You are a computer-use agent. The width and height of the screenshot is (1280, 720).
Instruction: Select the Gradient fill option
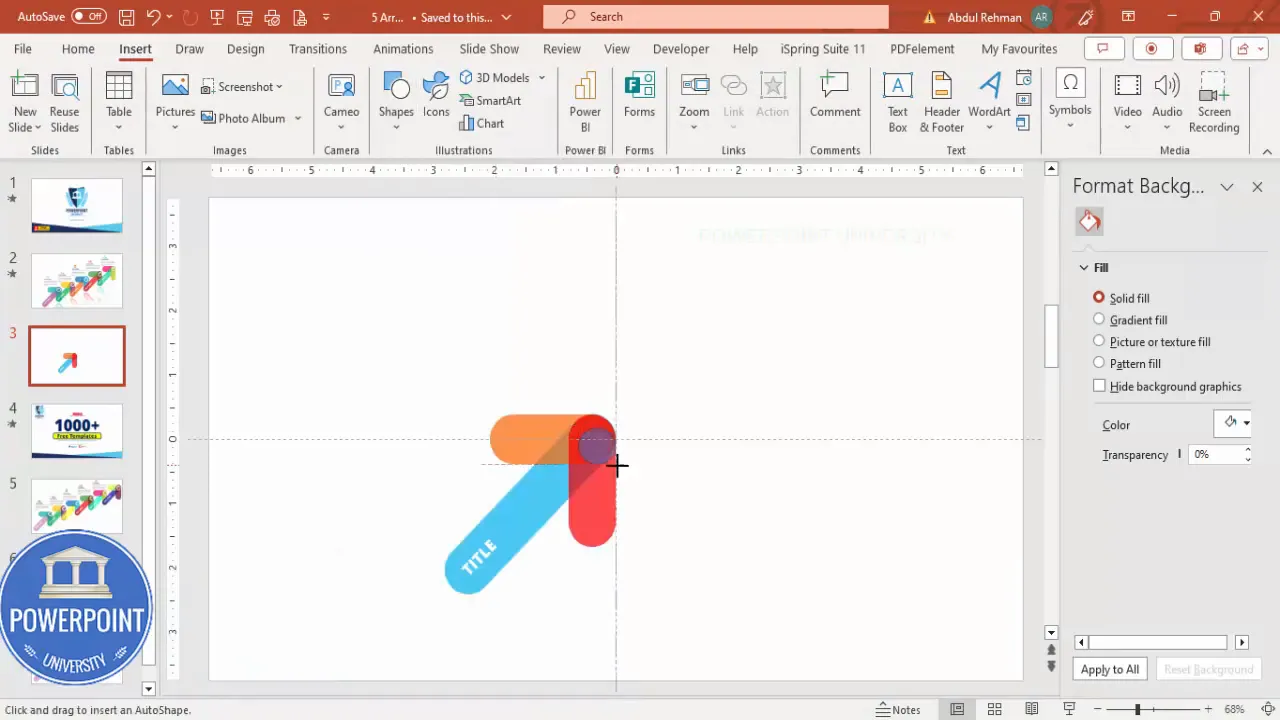pyautogui.click(x=1099, y=319)
